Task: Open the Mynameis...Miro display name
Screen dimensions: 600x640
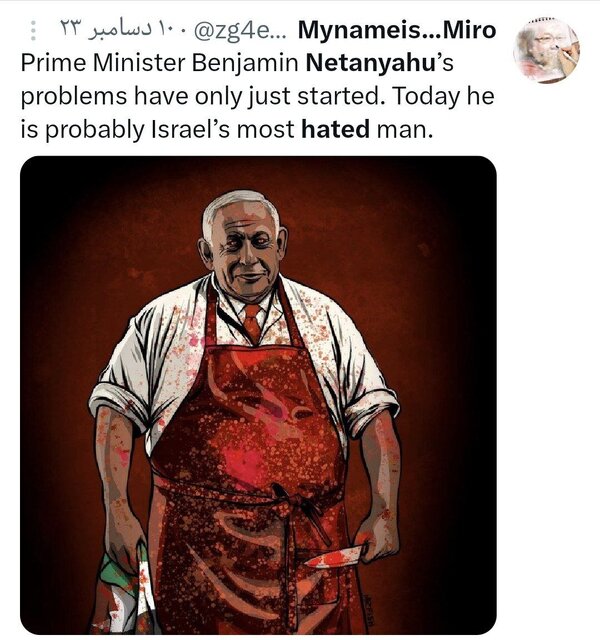Action: coord(397,30)
